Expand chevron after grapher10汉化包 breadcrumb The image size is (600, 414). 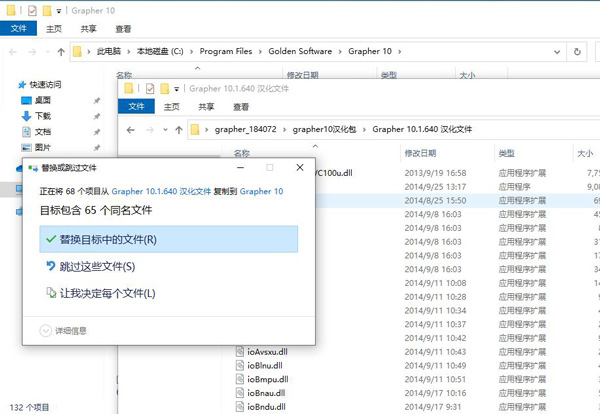point(364,130)
